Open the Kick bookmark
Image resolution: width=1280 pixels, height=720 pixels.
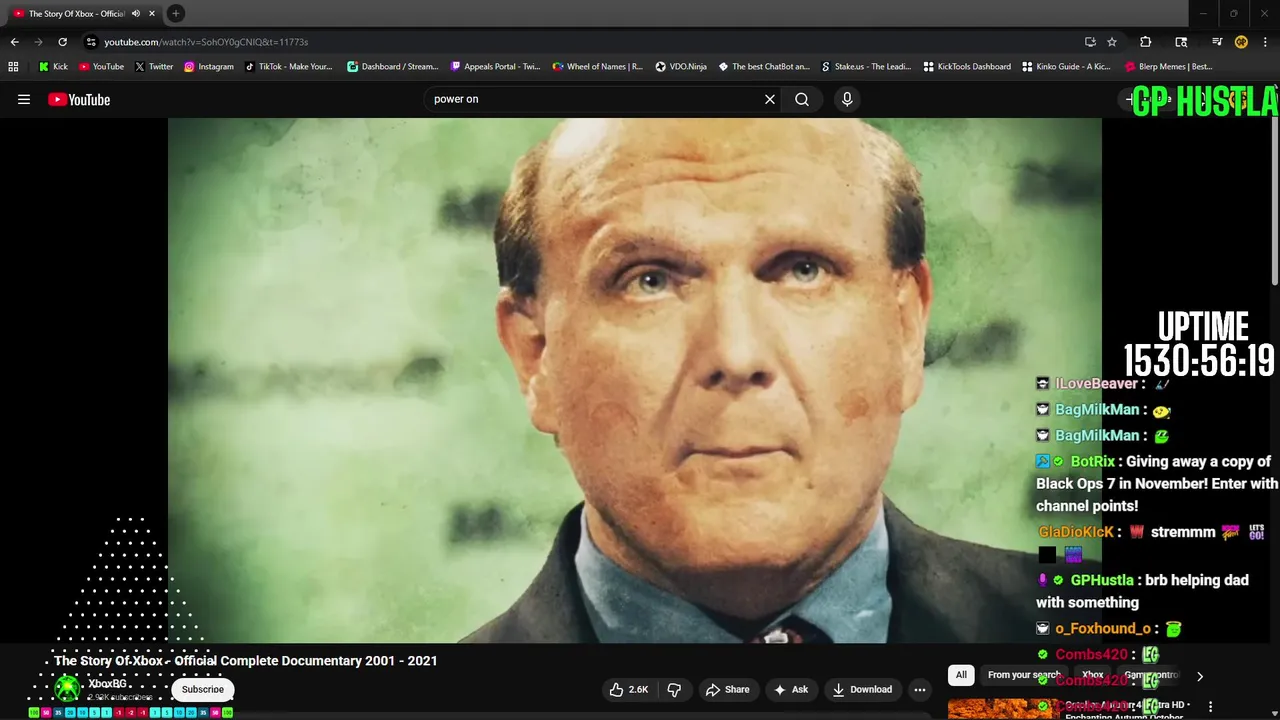pyautogui.click(x=53, y=67)
